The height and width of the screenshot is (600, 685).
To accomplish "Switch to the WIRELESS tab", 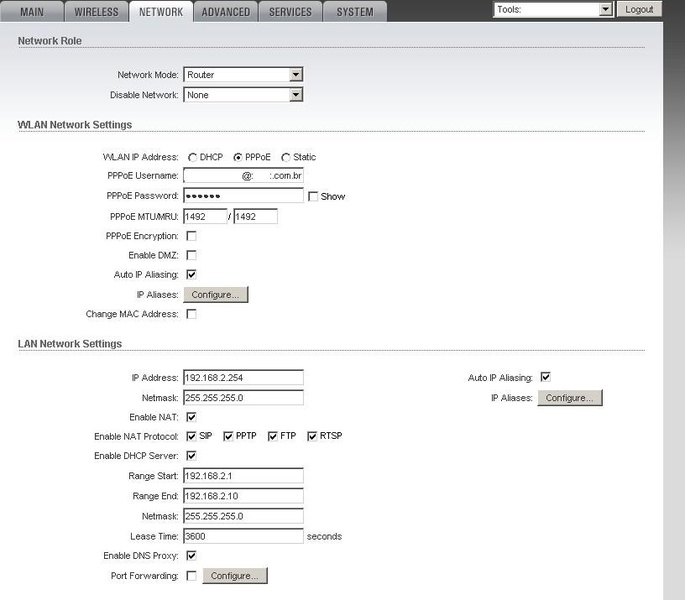I will click(x=97, y=11).
